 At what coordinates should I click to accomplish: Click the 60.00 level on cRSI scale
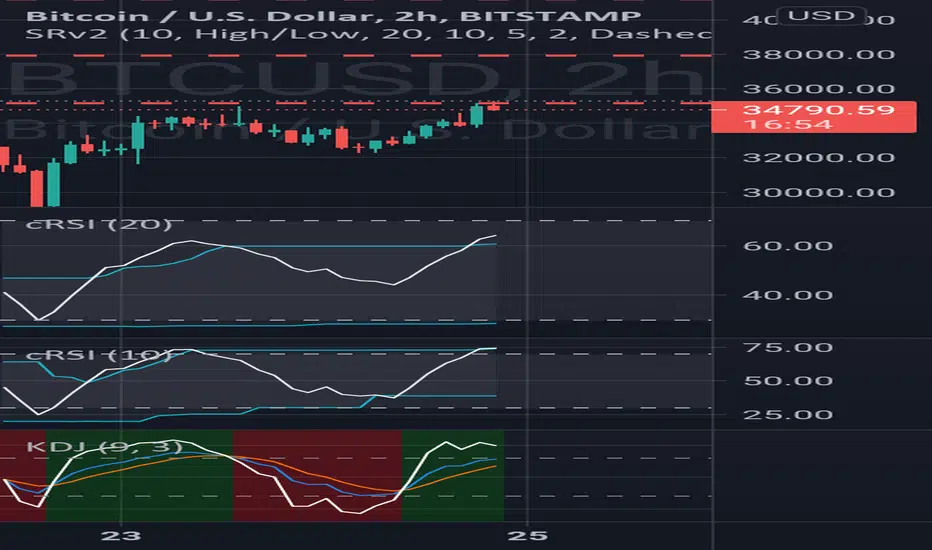pyautogui.click(x=788, y=246)
